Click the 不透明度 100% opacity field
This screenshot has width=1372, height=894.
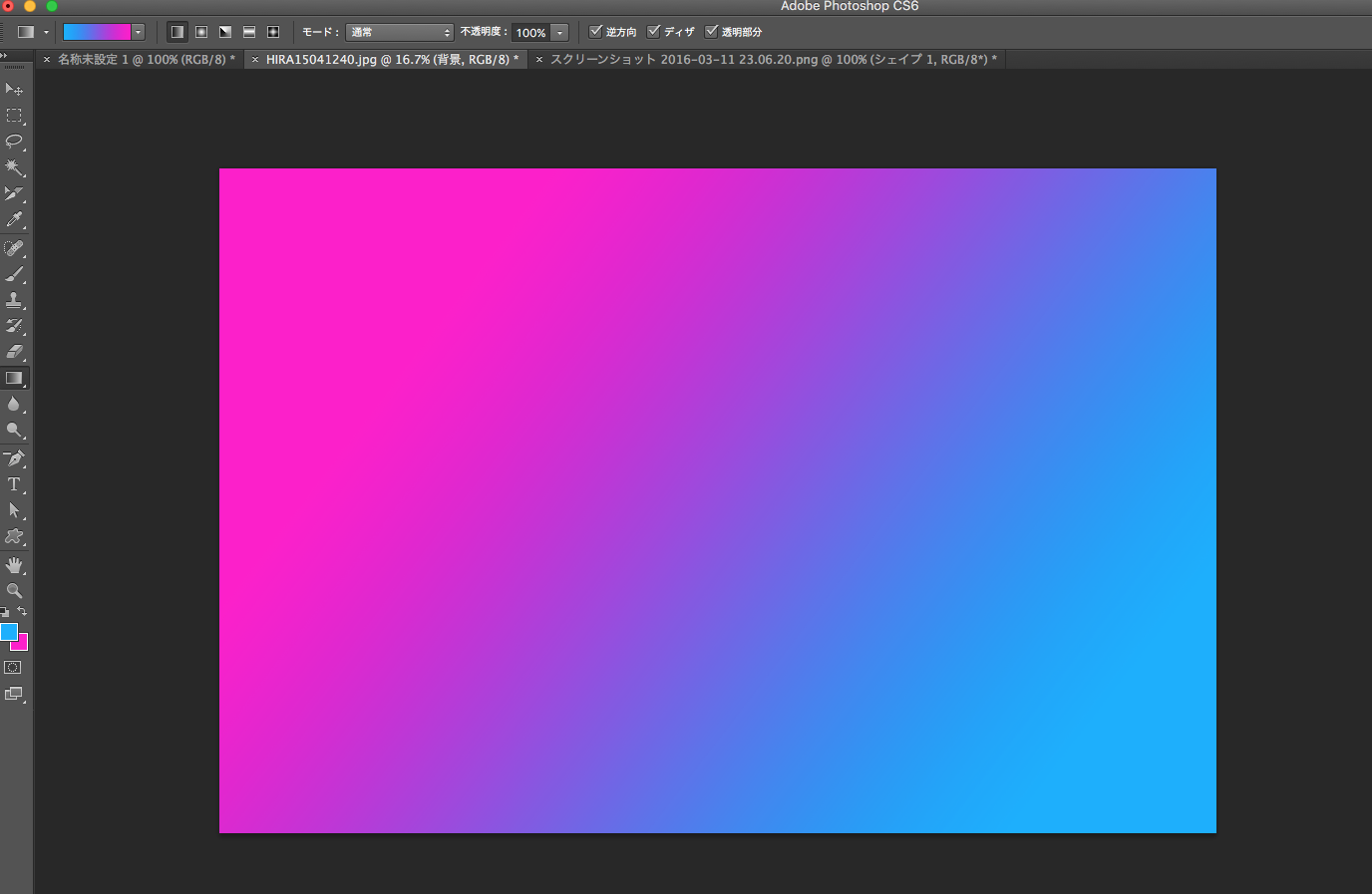pos(530,33)
